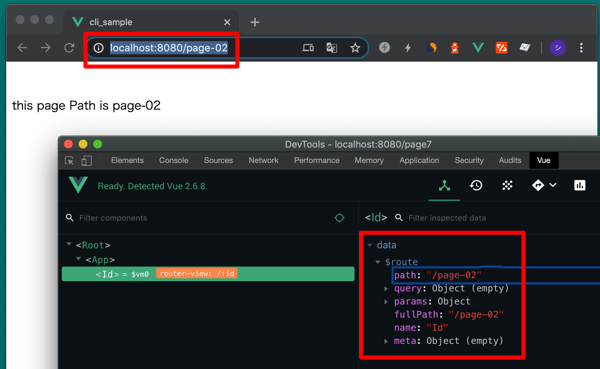Collapse the Root component node

coord(69,244)
